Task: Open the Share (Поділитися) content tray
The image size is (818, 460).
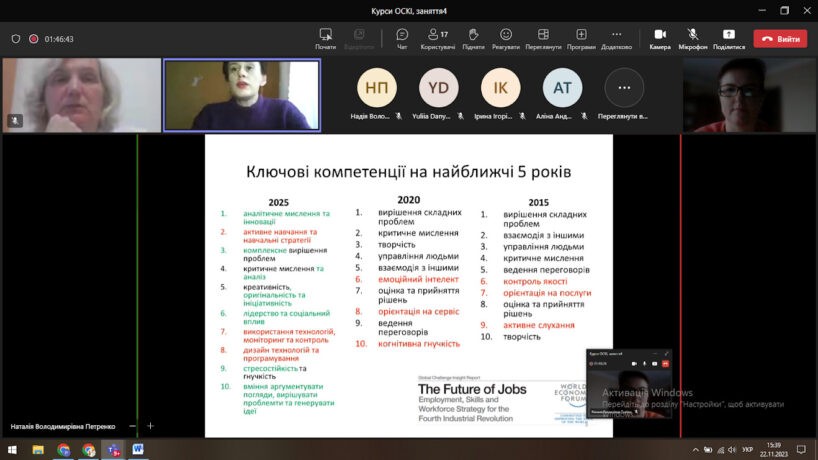Action: pyautogui.click(x=729, y=38)
